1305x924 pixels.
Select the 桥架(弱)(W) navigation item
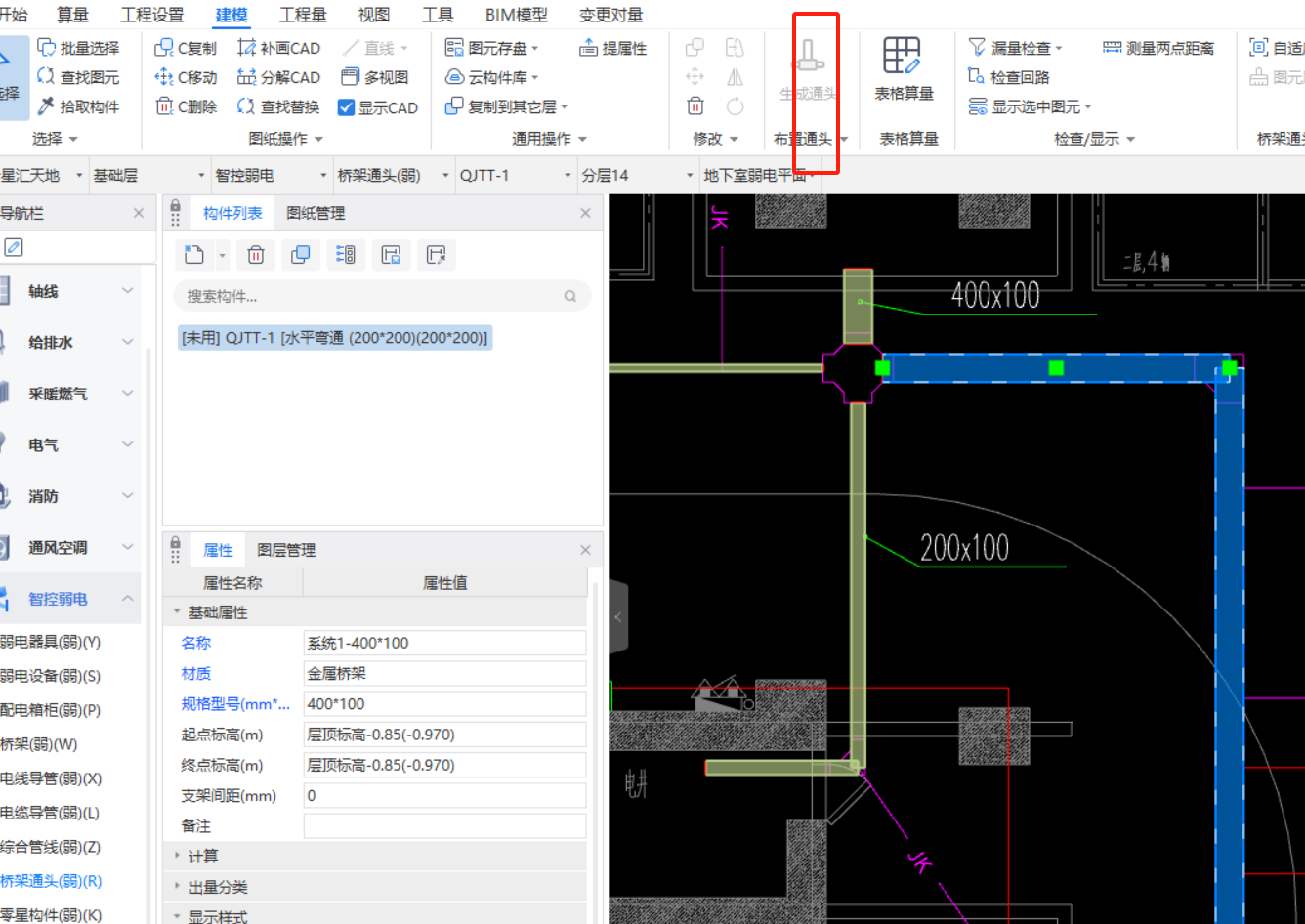[39, 744]
